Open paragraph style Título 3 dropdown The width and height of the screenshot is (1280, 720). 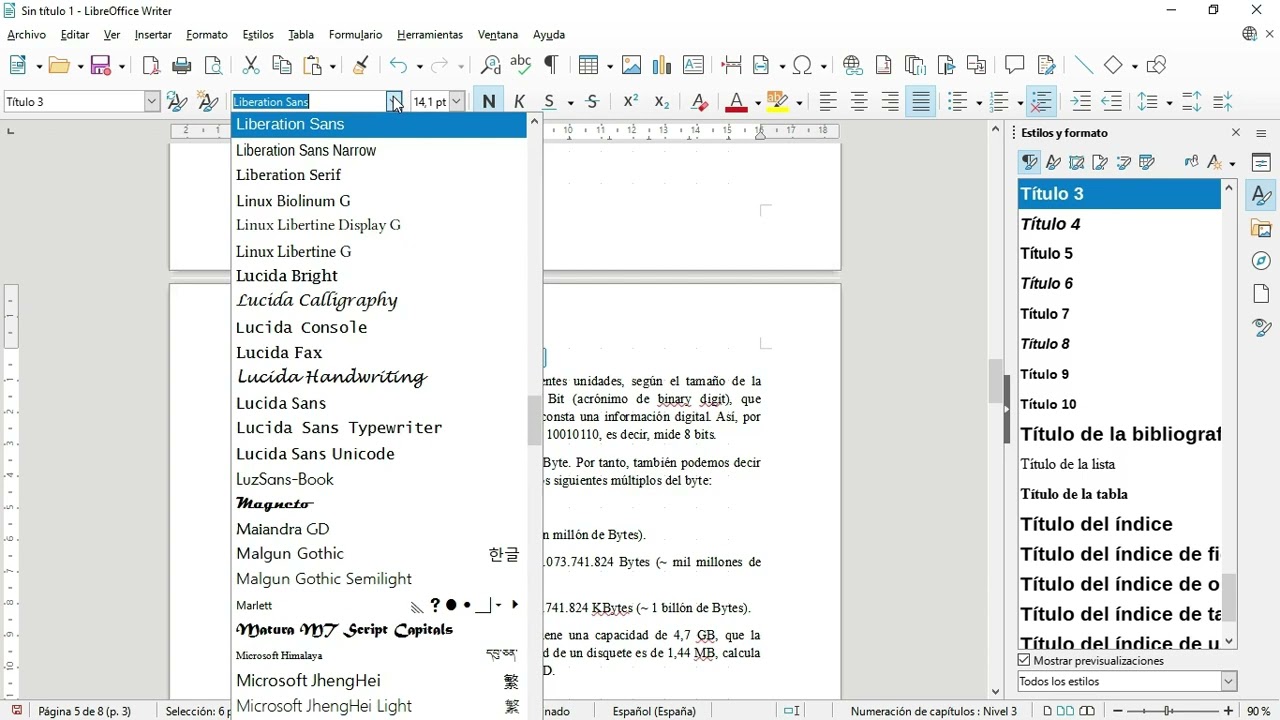coord(152,102)
